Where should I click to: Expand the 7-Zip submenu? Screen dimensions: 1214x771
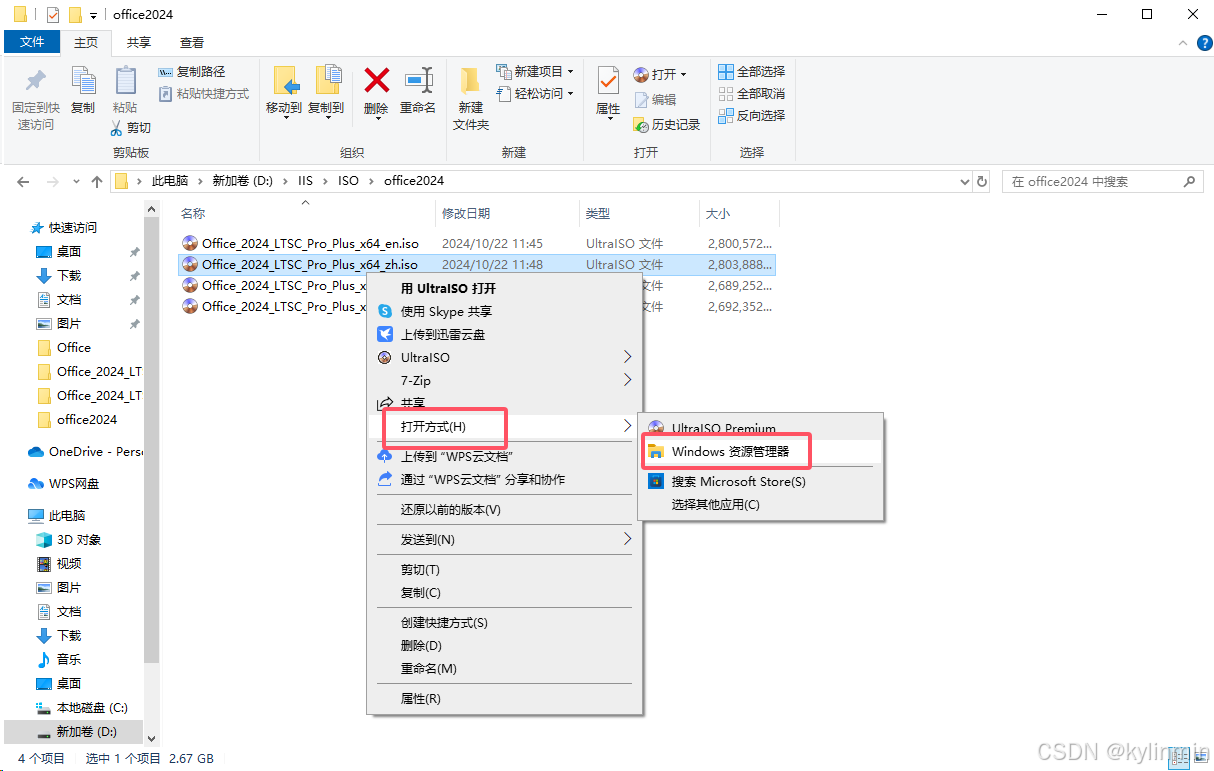504,380
